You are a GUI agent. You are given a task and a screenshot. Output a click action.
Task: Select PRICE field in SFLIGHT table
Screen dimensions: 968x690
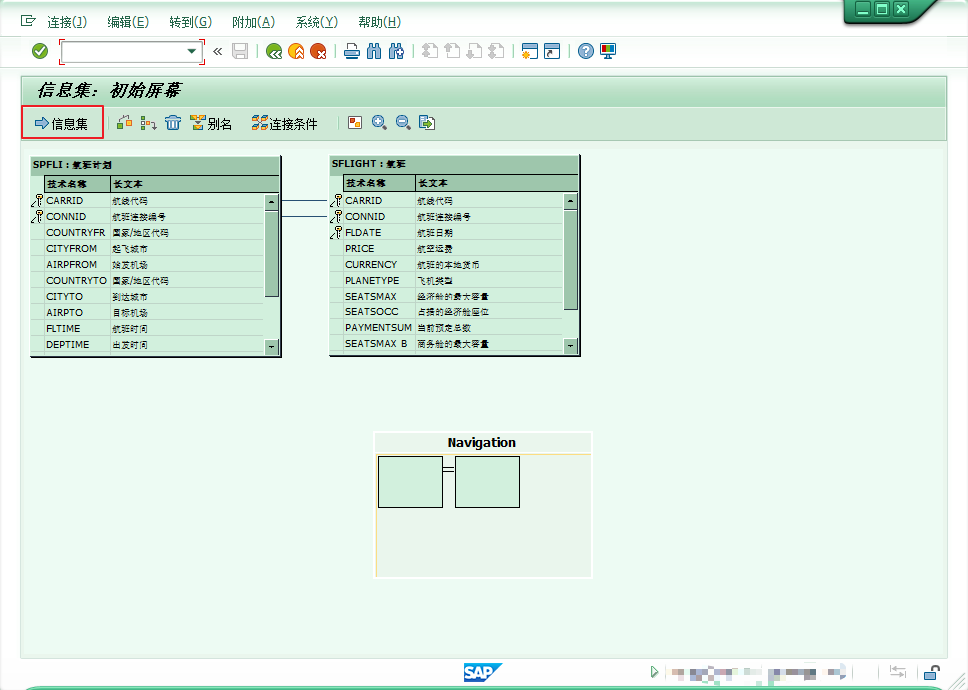click(x=360, y=249)
